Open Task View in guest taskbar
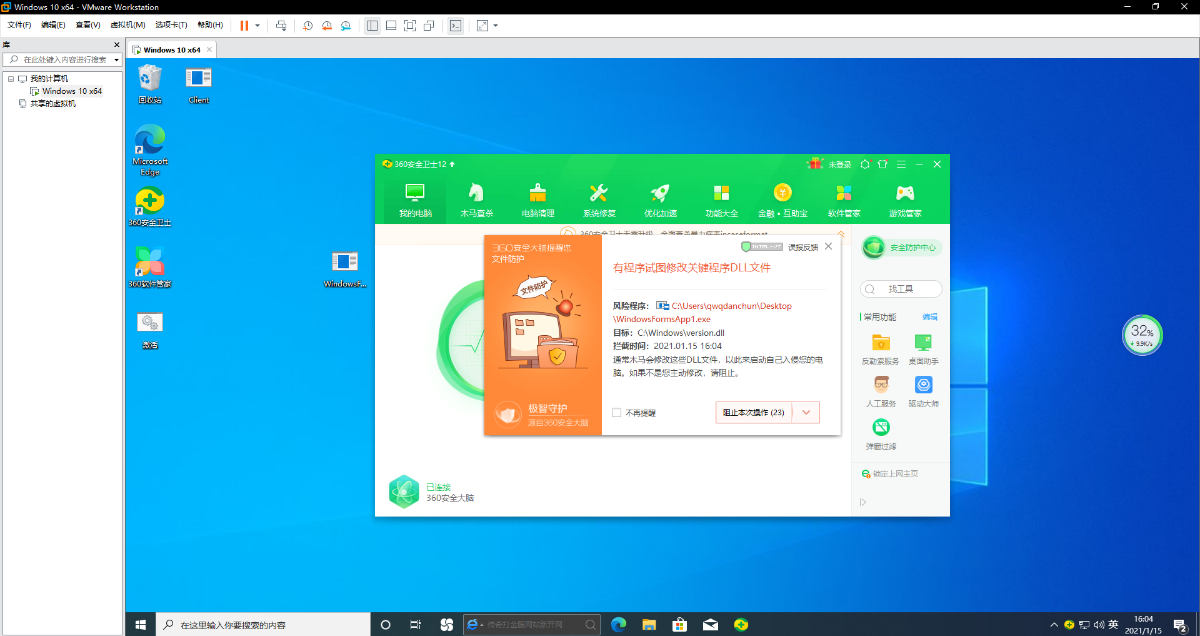The width and height of the screenshot is (1200, 636). 416,625
